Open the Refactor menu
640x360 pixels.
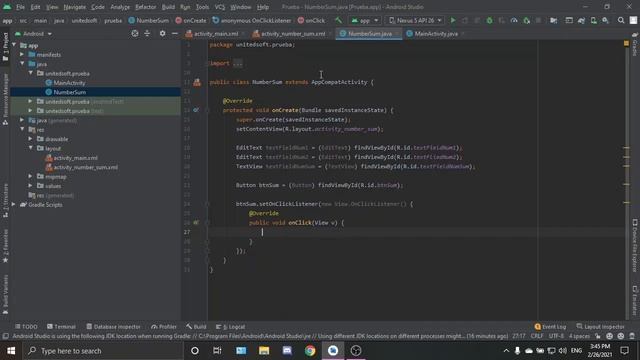(x=145, y=7)
